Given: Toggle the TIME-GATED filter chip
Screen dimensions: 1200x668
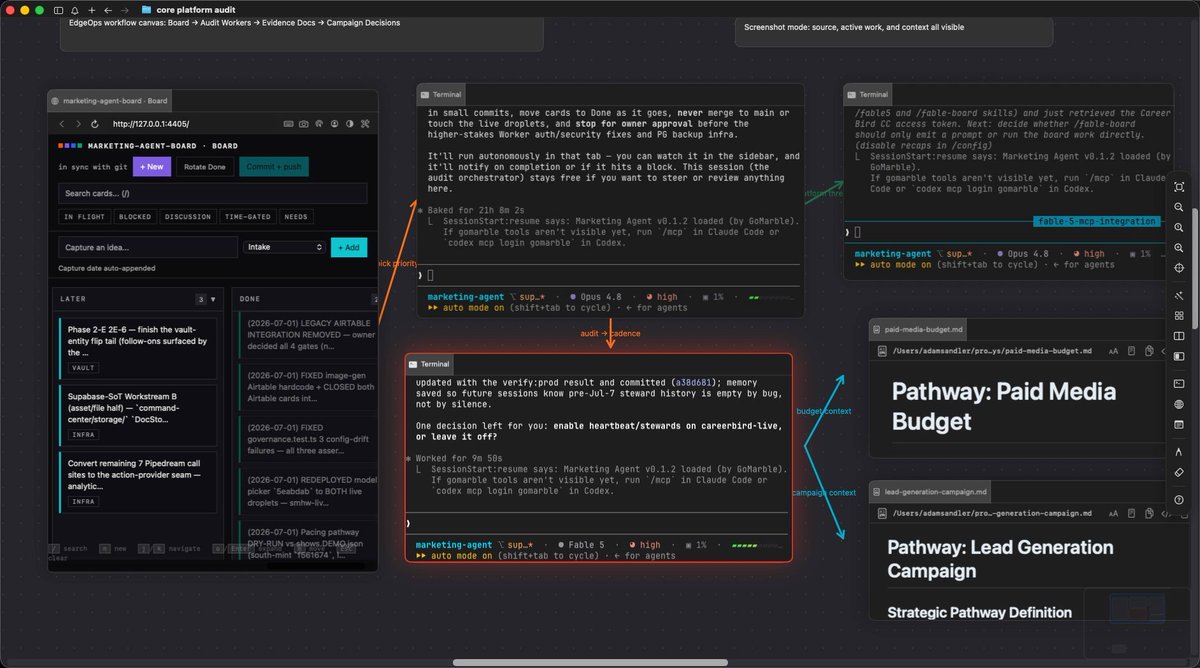Looking at the screenshot, I should pos(248,217).
